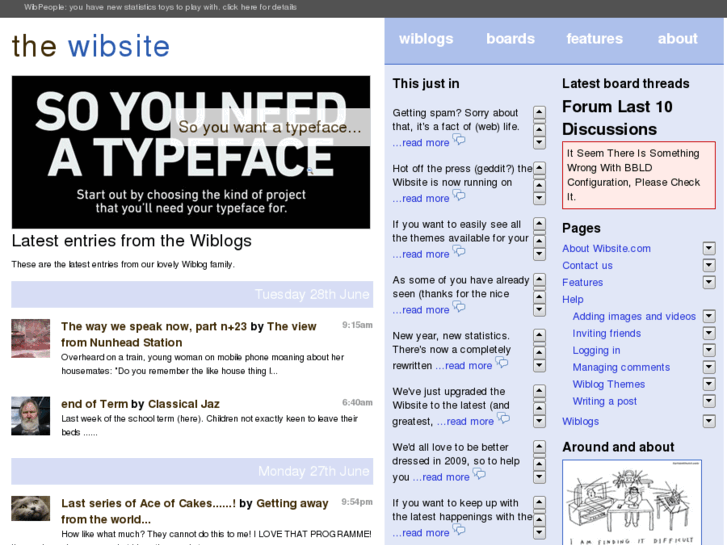
Task: Click cat thumbnail for "Ace of Cakes" entry
Action: point(31,508)
